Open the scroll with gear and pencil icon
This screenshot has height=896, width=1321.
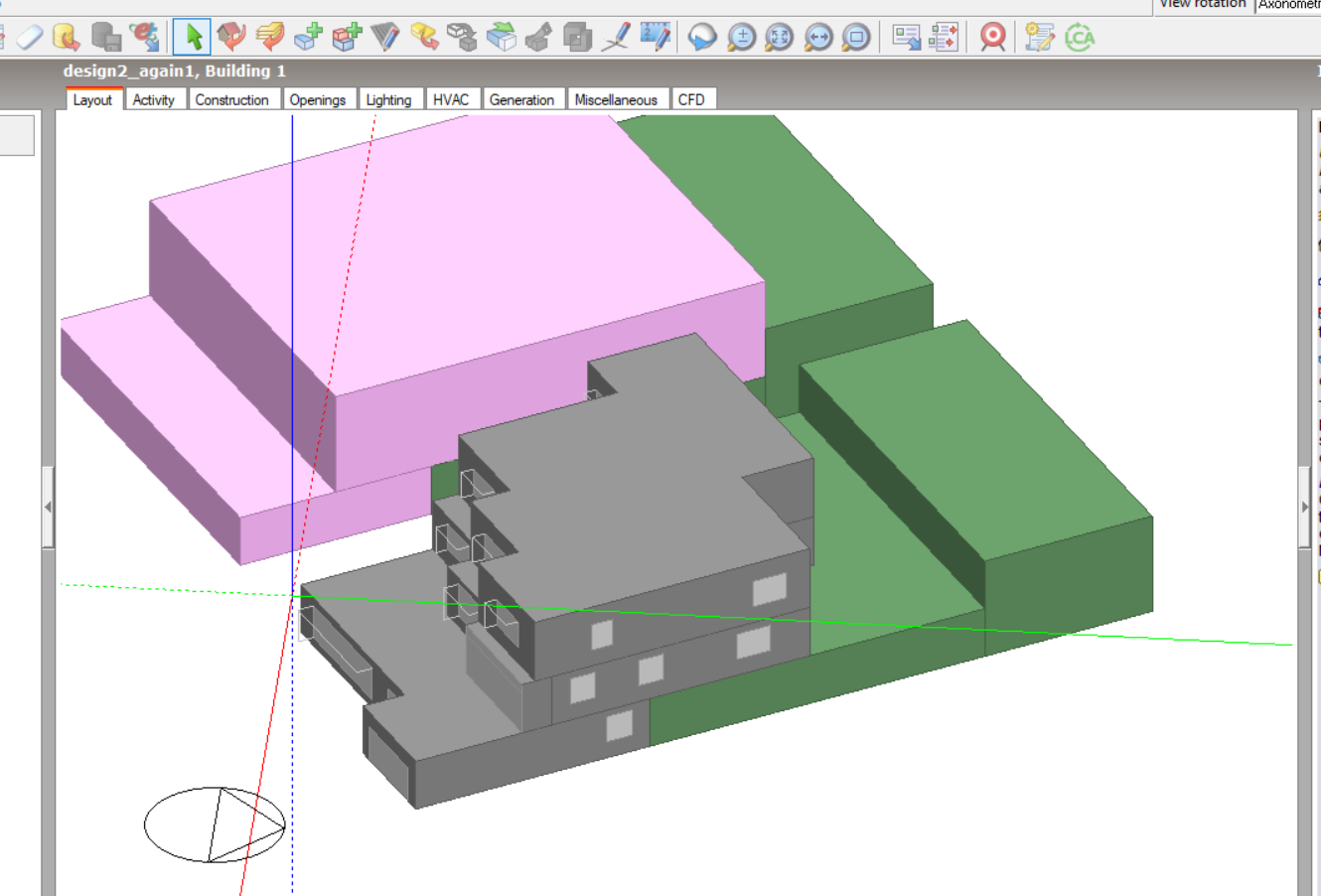coord(1039,38)
